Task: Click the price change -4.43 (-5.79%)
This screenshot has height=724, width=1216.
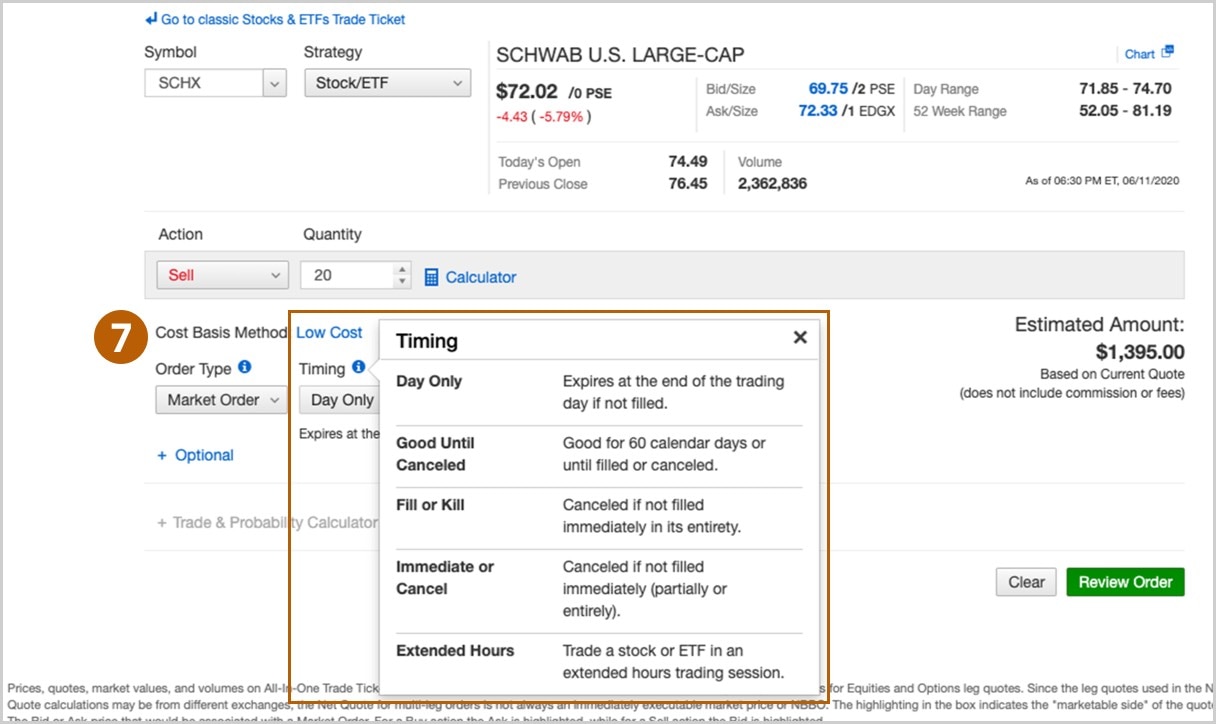Action: pos(544,117)
